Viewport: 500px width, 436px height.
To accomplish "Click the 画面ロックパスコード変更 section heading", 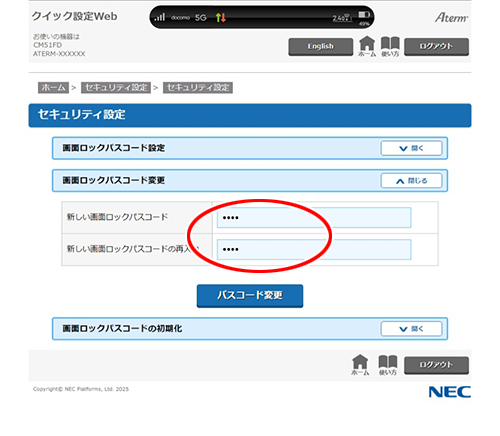I will pos(114,180).
